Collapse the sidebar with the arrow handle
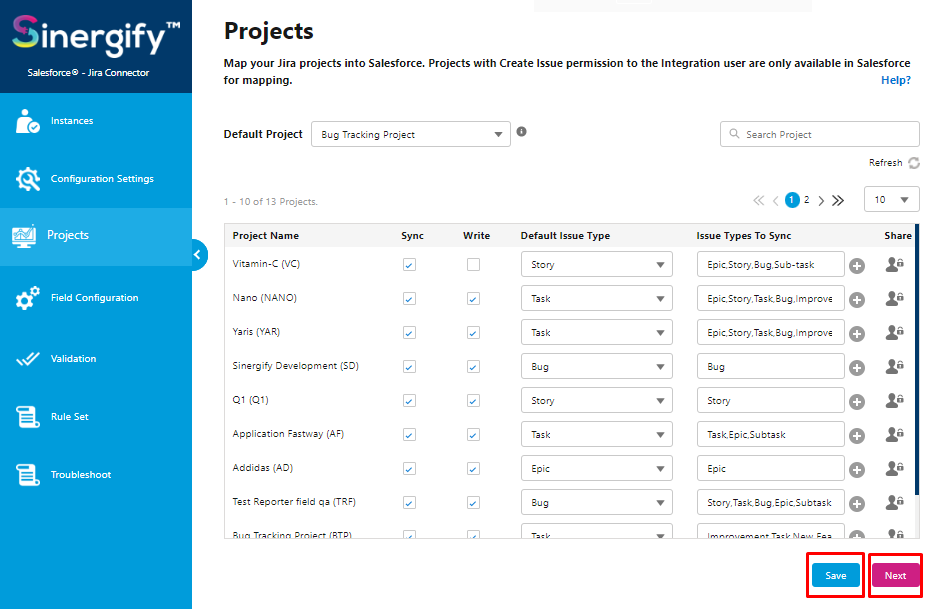The image size is (932, 609). (199, 255)
